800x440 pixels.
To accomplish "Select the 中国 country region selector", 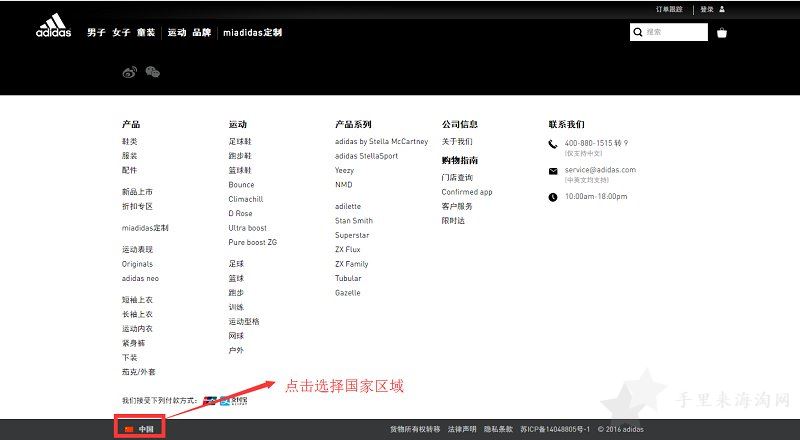I will pos(139,429).
